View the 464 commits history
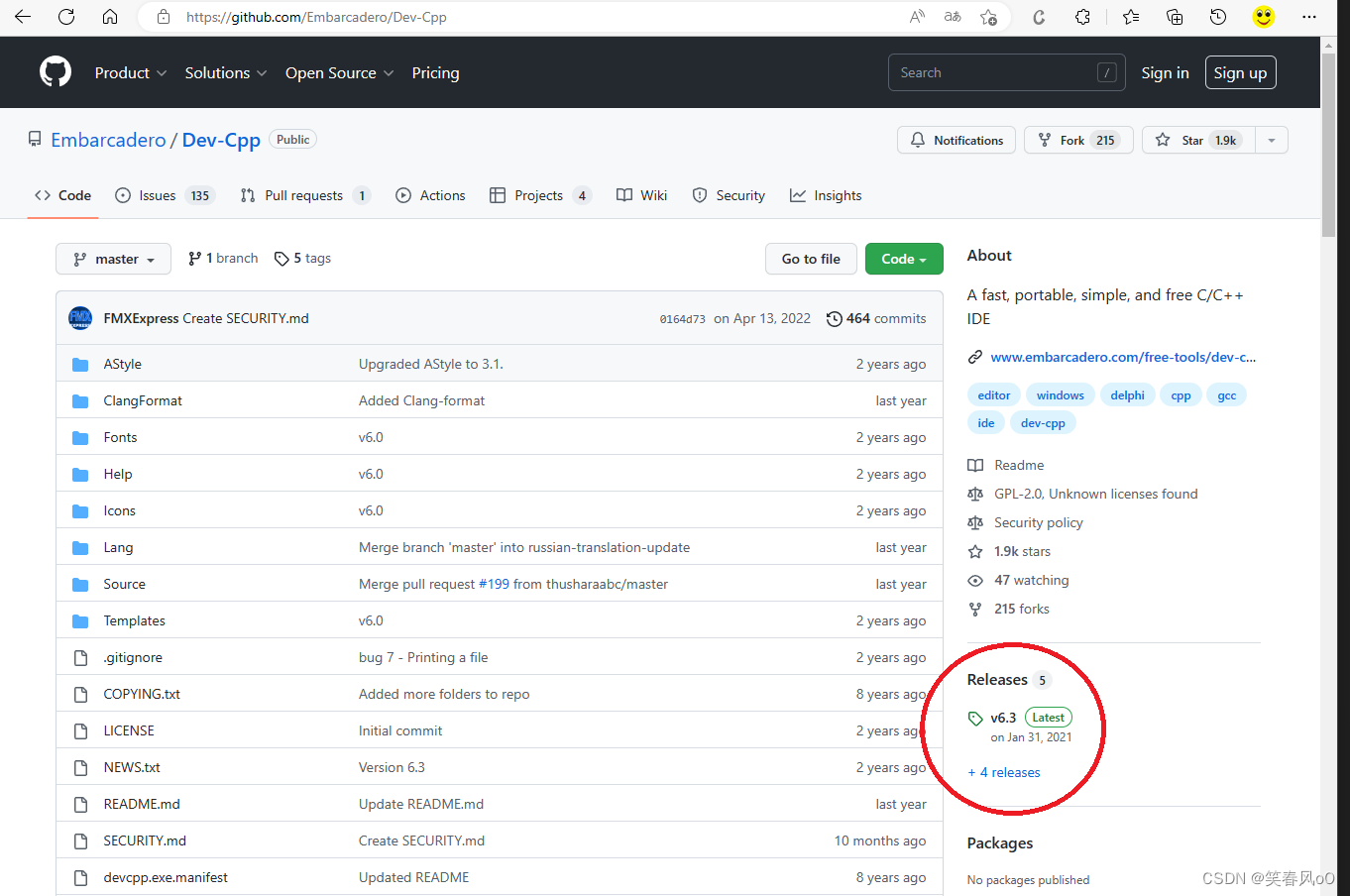Viewport: 1350px width, 896px height. click(x=875, y=318)
